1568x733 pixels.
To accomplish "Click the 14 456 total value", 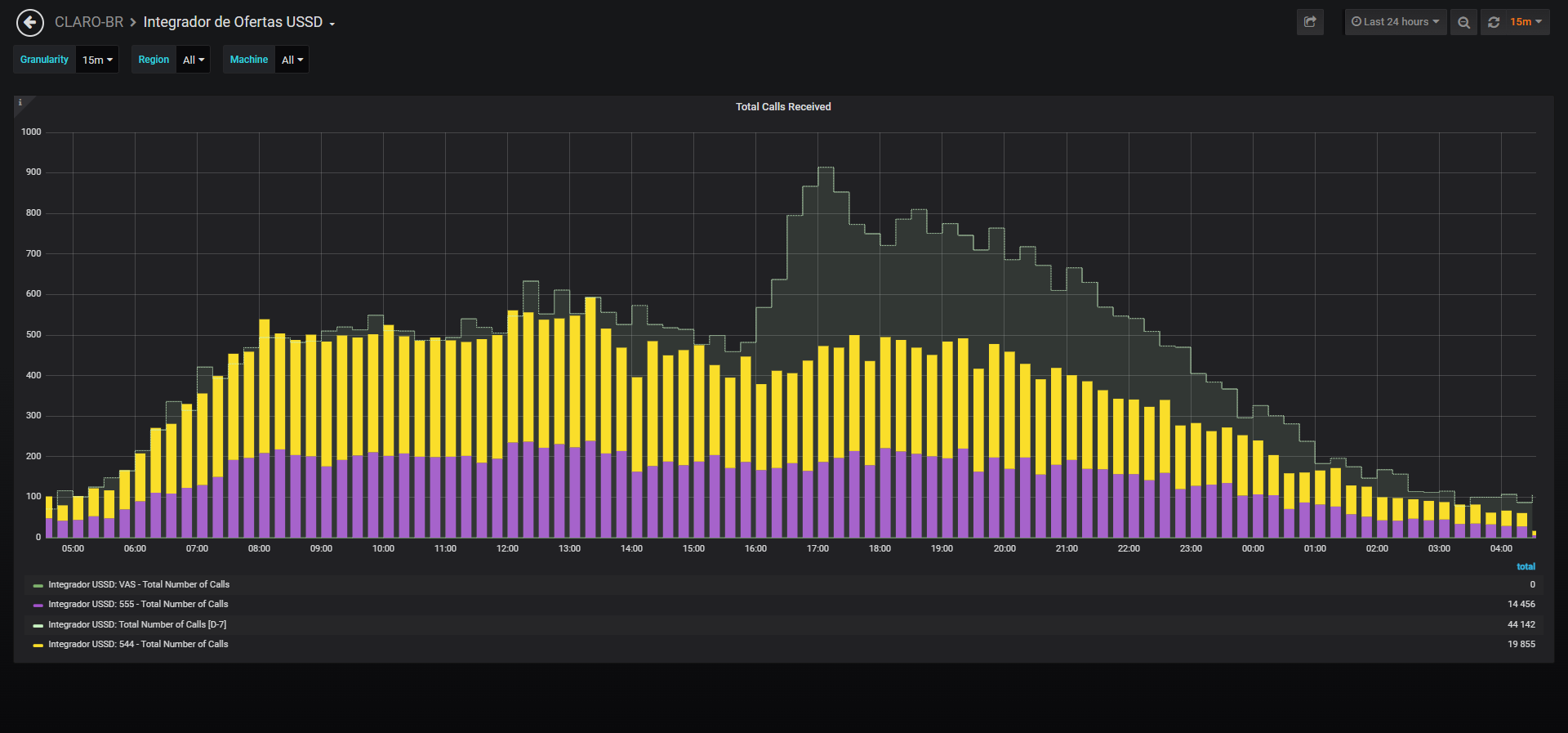I will tap(1521, 605).
